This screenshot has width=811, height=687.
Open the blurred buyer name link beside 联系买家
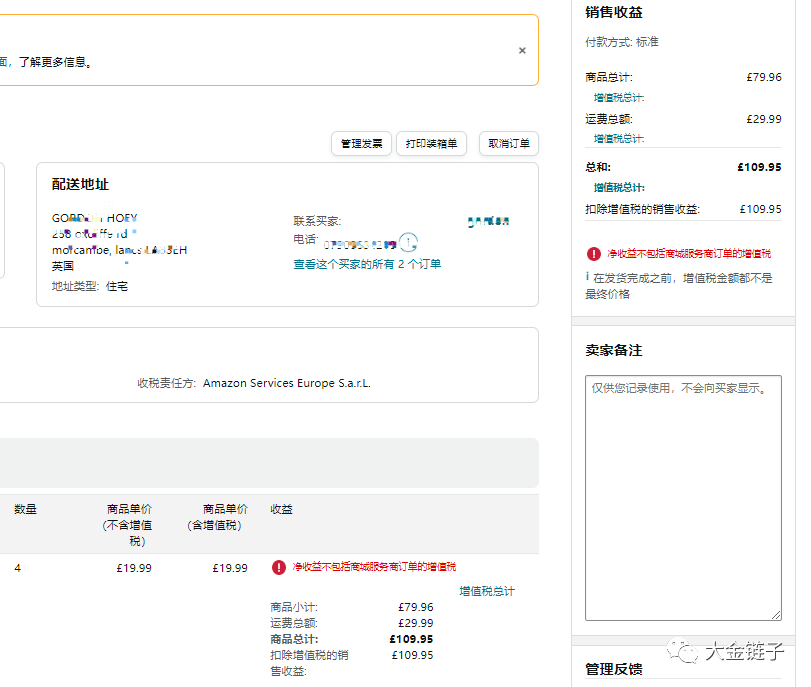click(488, 221)
